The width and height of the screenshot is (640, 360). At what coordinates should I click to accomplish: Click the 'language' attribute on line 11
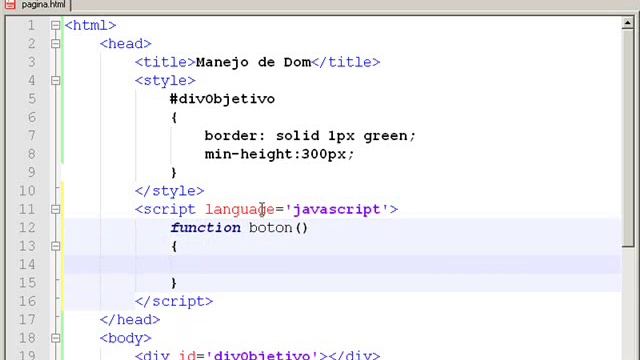[240, 209]
